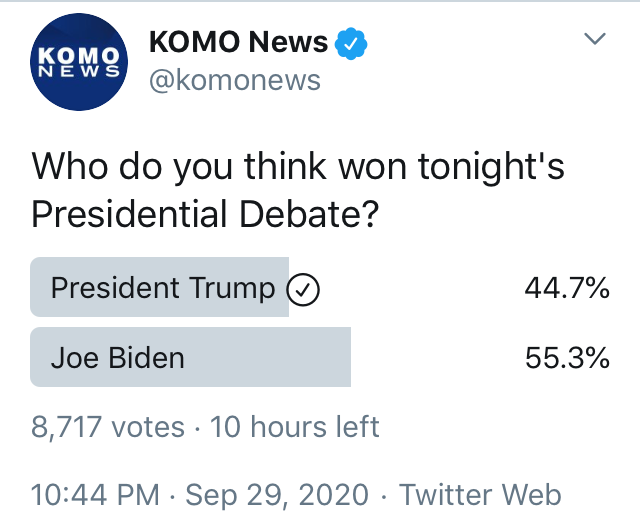Screen dimensions: 640x518
Task: Select the President Trump poll option text
Action: click(x=162, y=289)
